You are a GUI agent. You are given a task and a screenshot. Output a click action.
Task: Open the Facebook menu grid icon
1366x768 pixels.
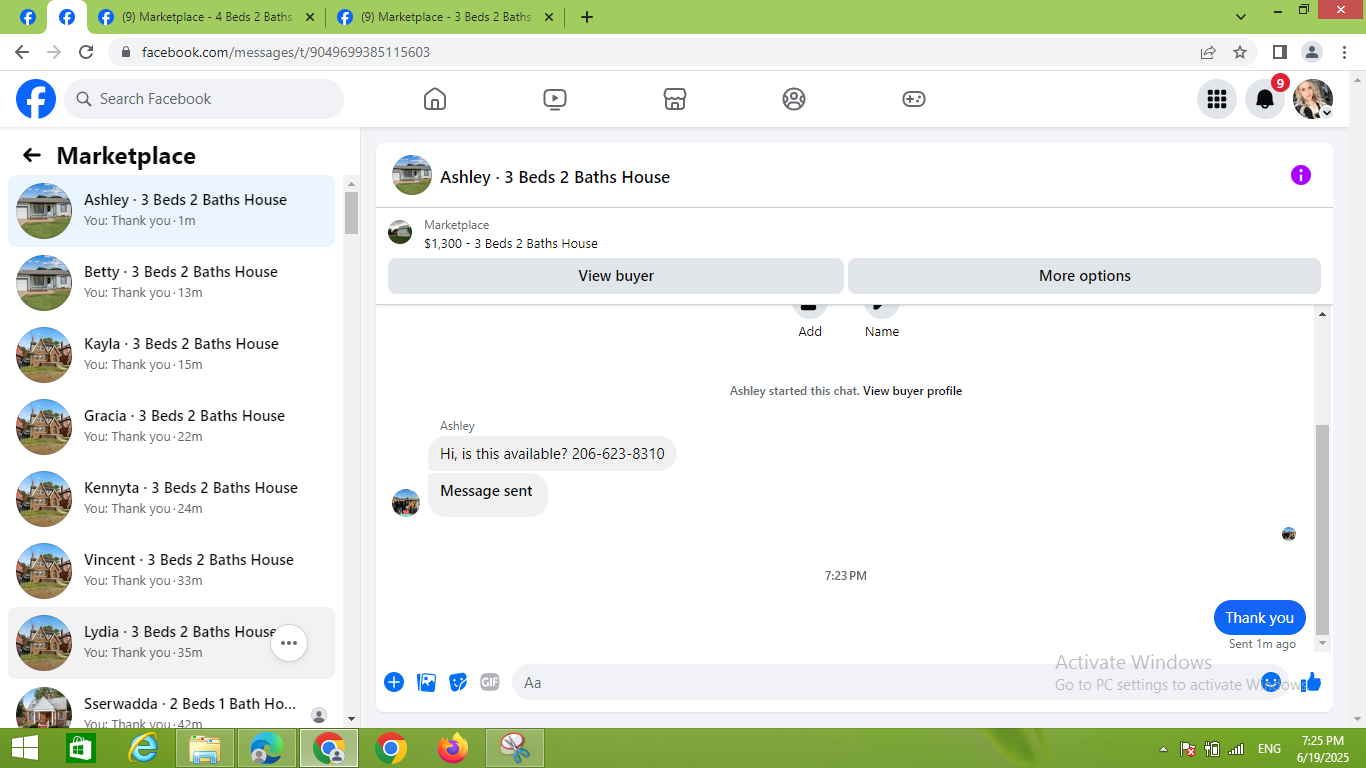[1217, 99]
